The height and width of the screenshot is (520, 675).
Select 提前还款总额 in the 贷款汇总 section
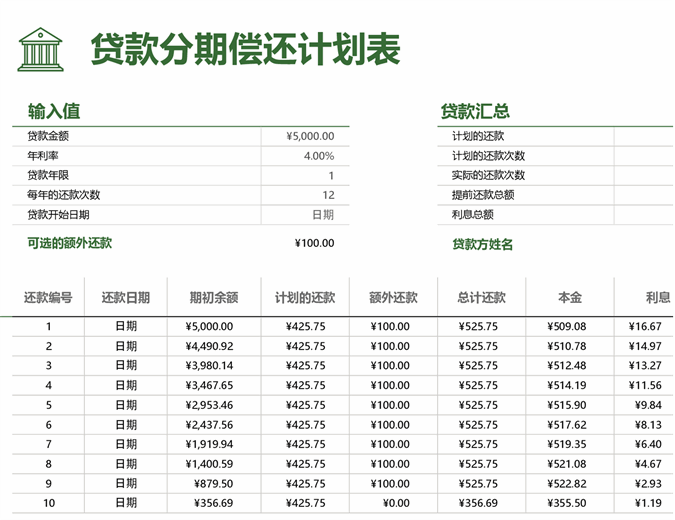(x=483, y=195)
